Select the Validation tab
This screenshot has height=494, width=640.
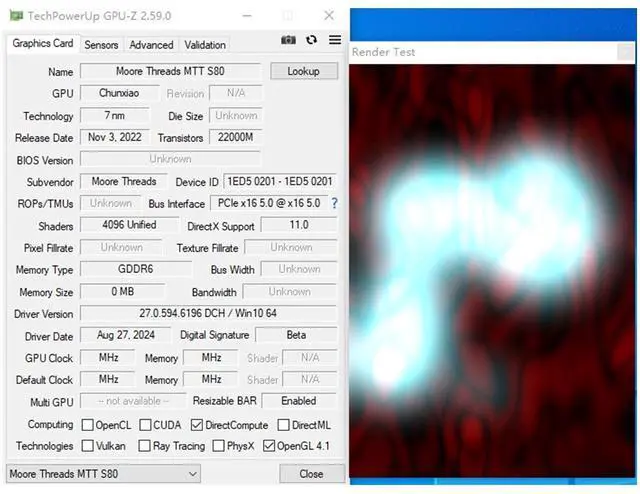(x=205, y=45)
